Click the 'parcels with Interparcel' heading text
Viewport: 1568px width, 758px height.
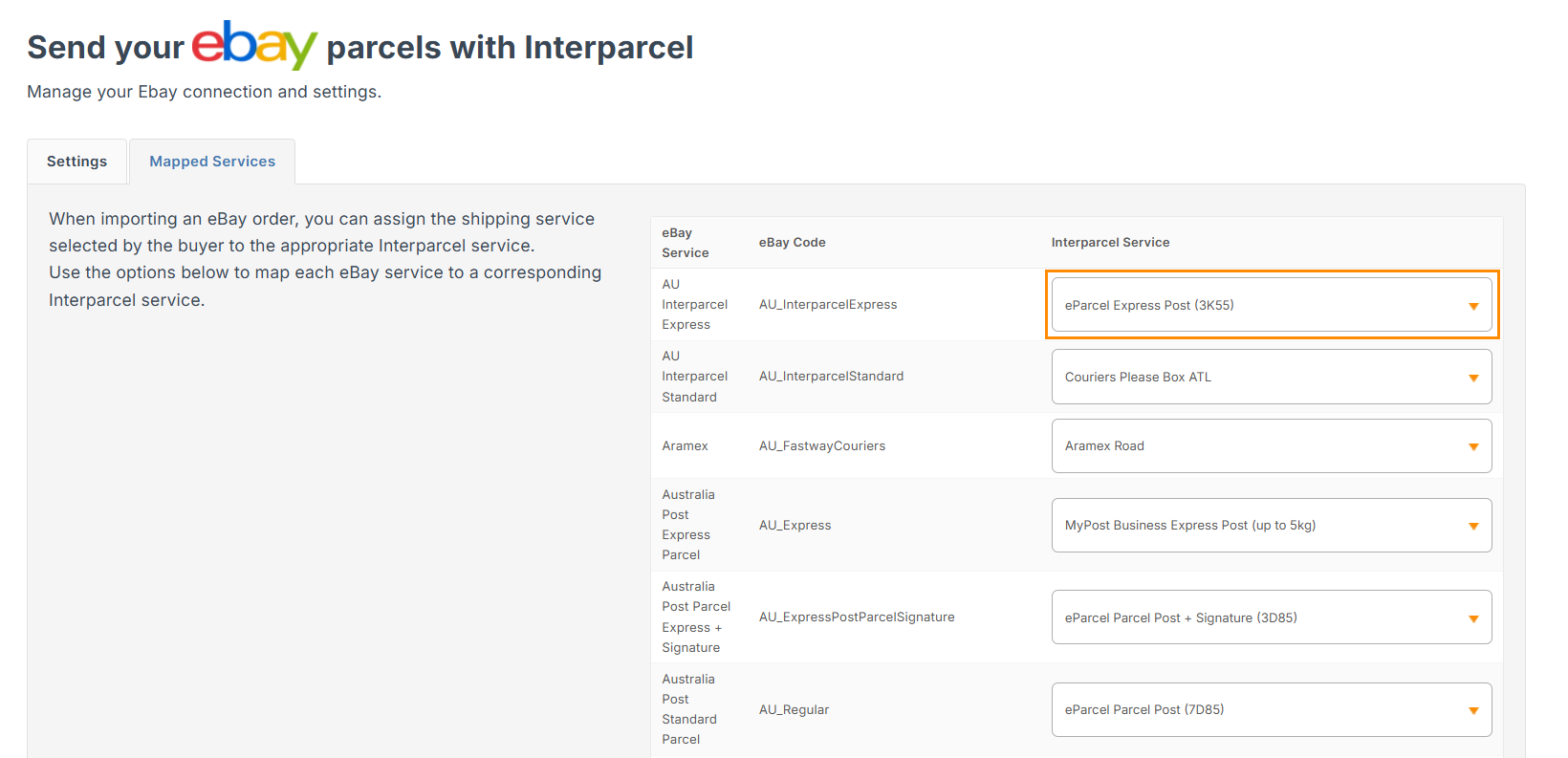tap(510, 48)
